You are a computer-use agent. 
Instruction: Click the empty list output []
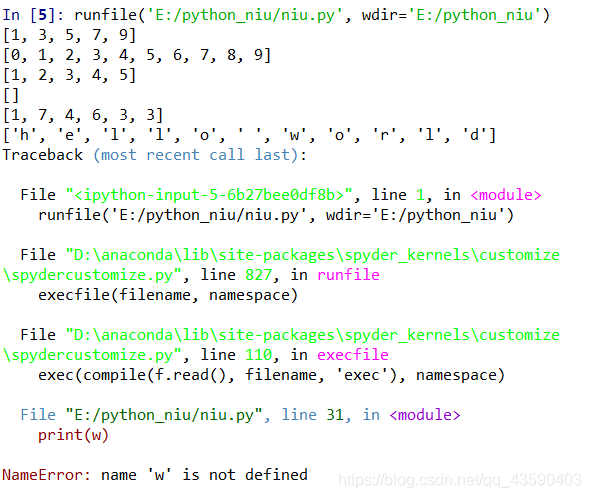pyautogui.click(x=11, y=95)
